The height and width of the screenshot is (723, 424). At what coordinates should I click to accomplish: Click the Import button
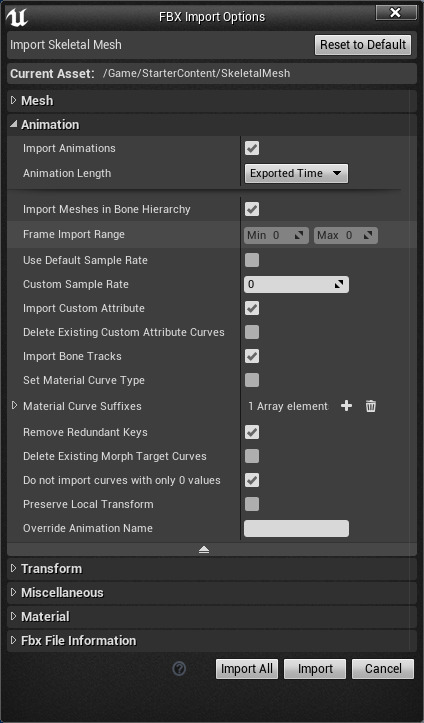[x=315, y=669]
